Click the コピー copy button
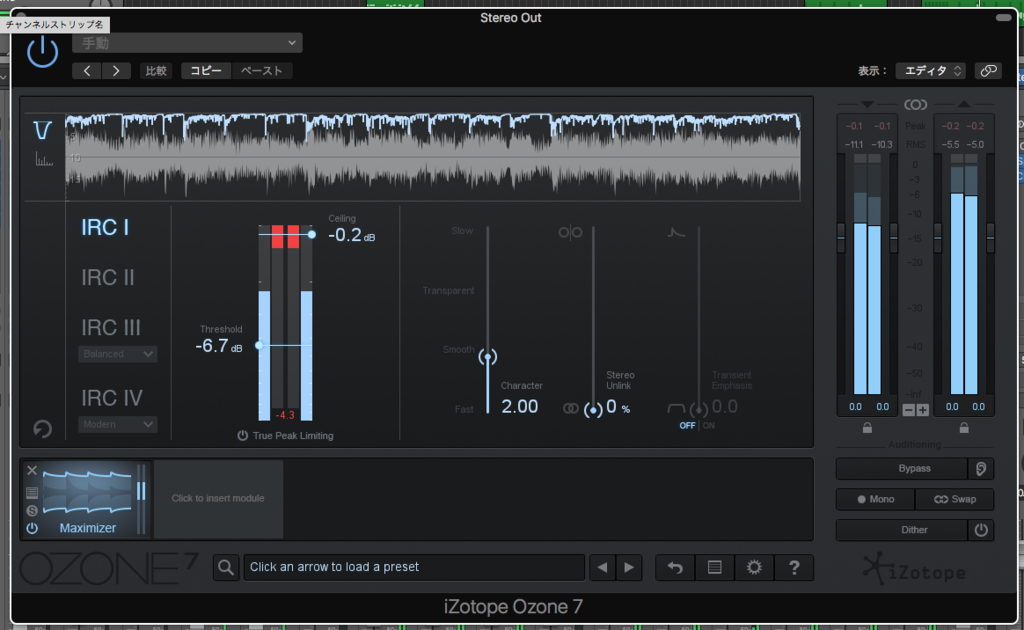Image resolution: width=1024 pixels, height=630 pixels. point(206,71)
